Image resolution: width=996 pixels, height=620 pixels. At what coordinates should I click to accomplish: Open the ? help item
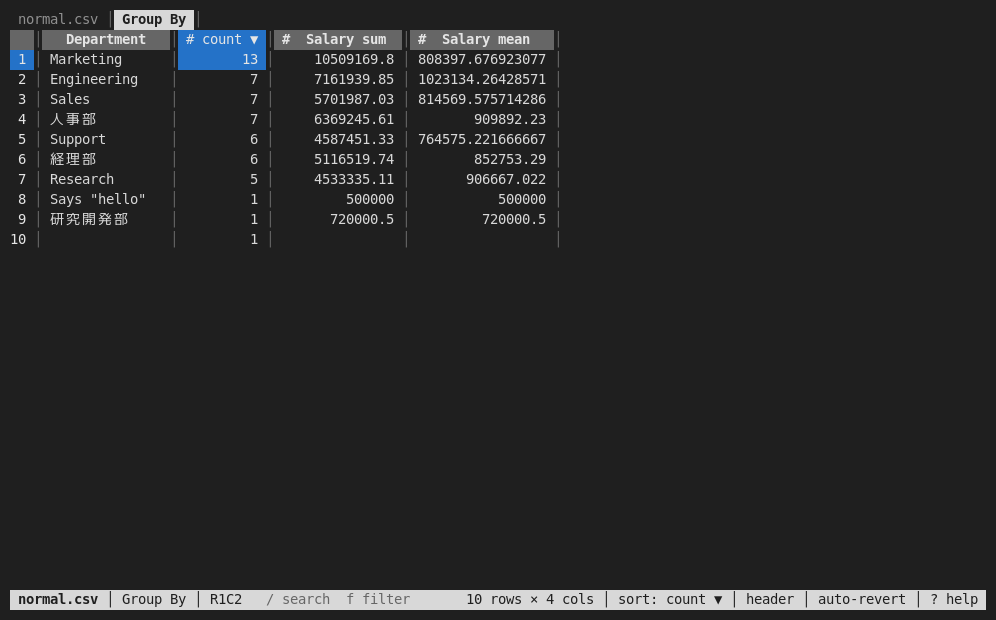coord(953,600)
